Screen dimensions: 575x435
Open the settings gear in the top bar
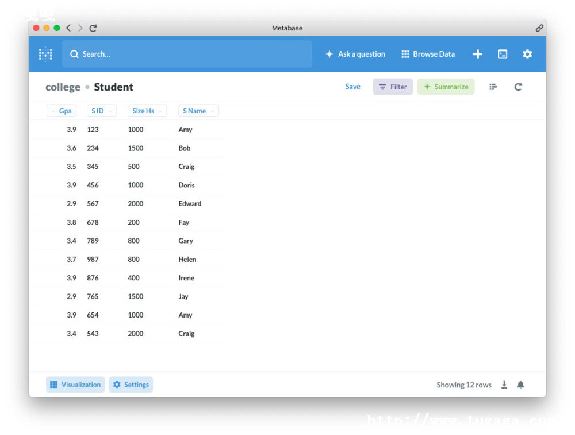(x=527, y=54)
